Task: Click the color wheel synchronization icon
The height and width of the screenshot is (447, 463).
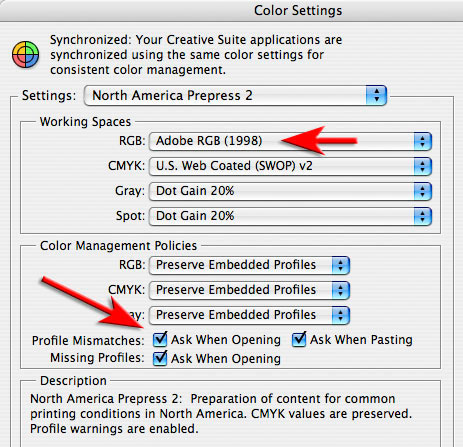Action: pos(26,54)
